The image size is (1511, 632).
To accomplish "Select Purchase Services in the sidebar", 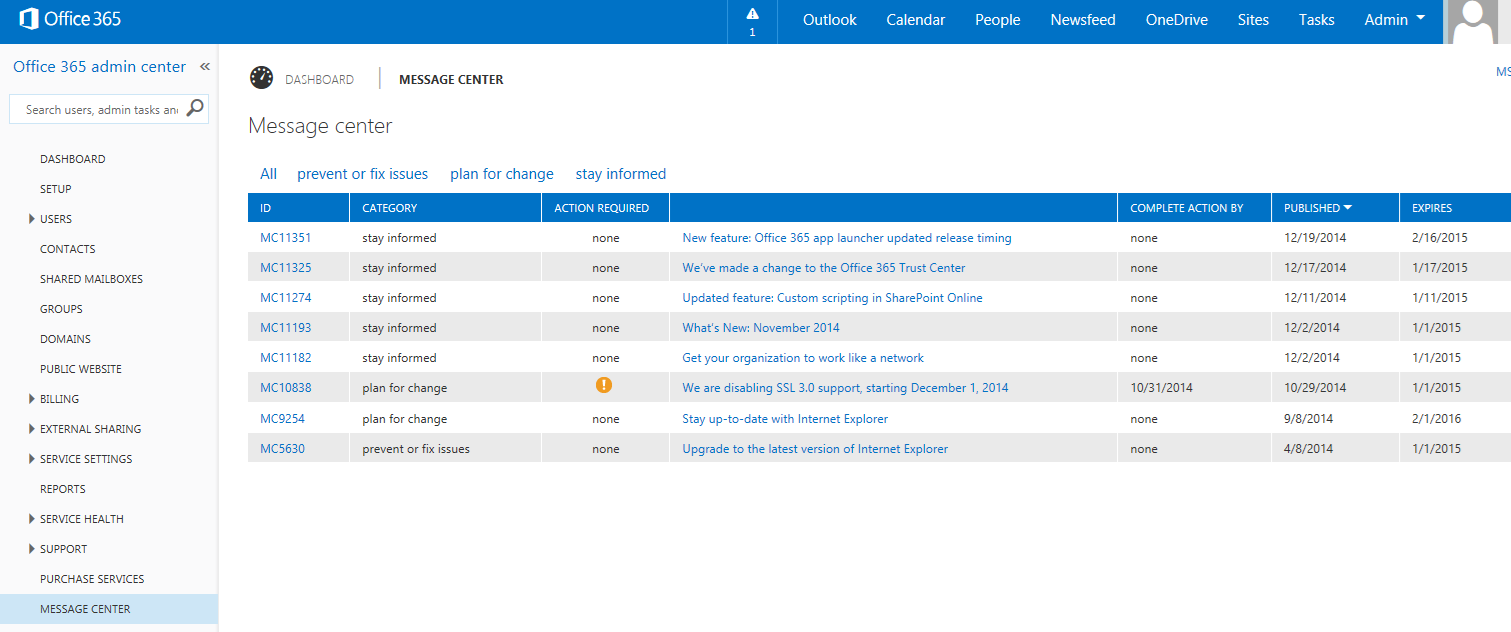I will pos(92,579).
